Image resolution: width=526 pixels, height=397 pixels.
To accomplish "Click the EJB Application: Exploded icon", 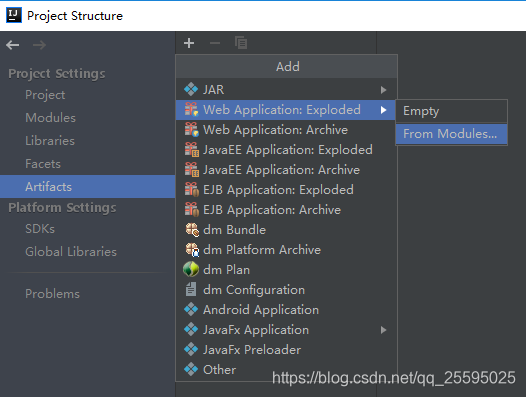I will [x=192, y=190].
